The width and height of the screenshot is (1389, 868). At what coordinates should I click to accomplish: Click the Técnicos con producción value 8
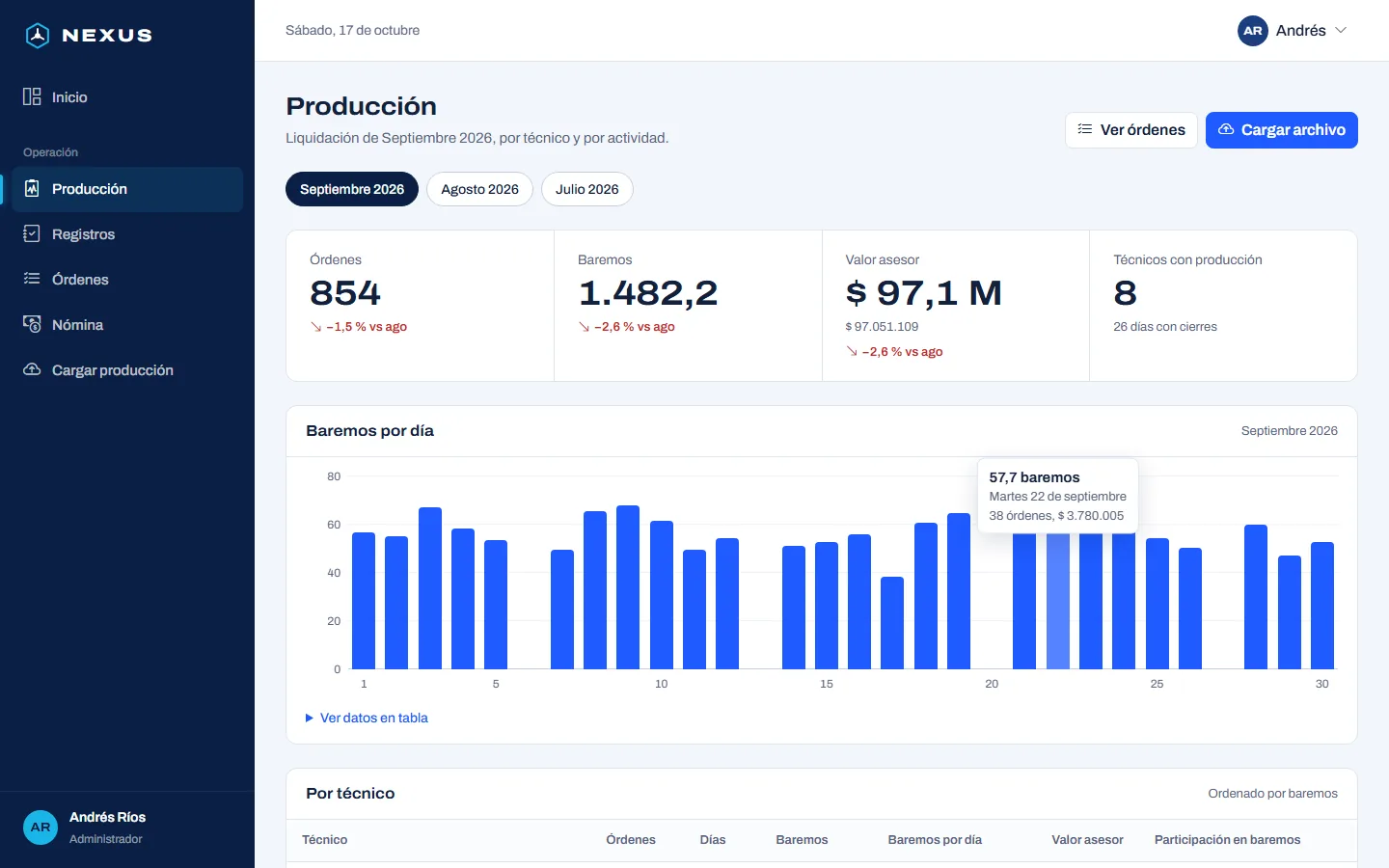(1125, 293)
